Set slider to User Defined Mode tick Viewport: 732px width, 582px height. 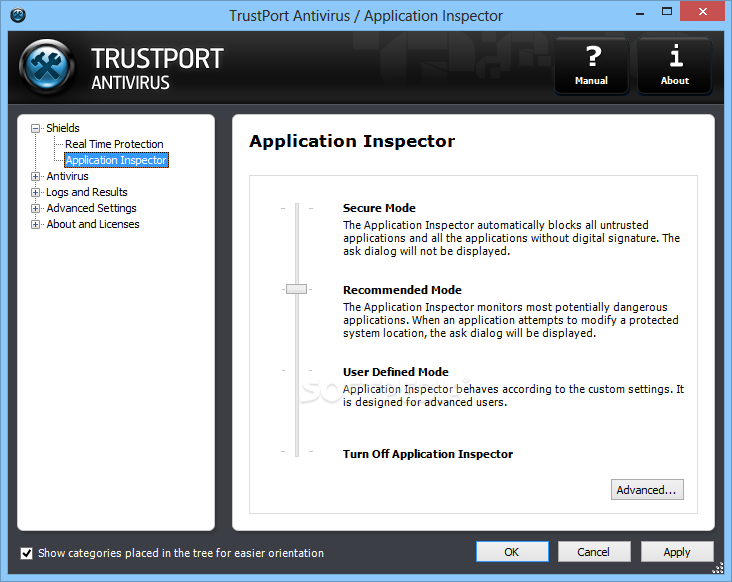click(x=296, y=371)
